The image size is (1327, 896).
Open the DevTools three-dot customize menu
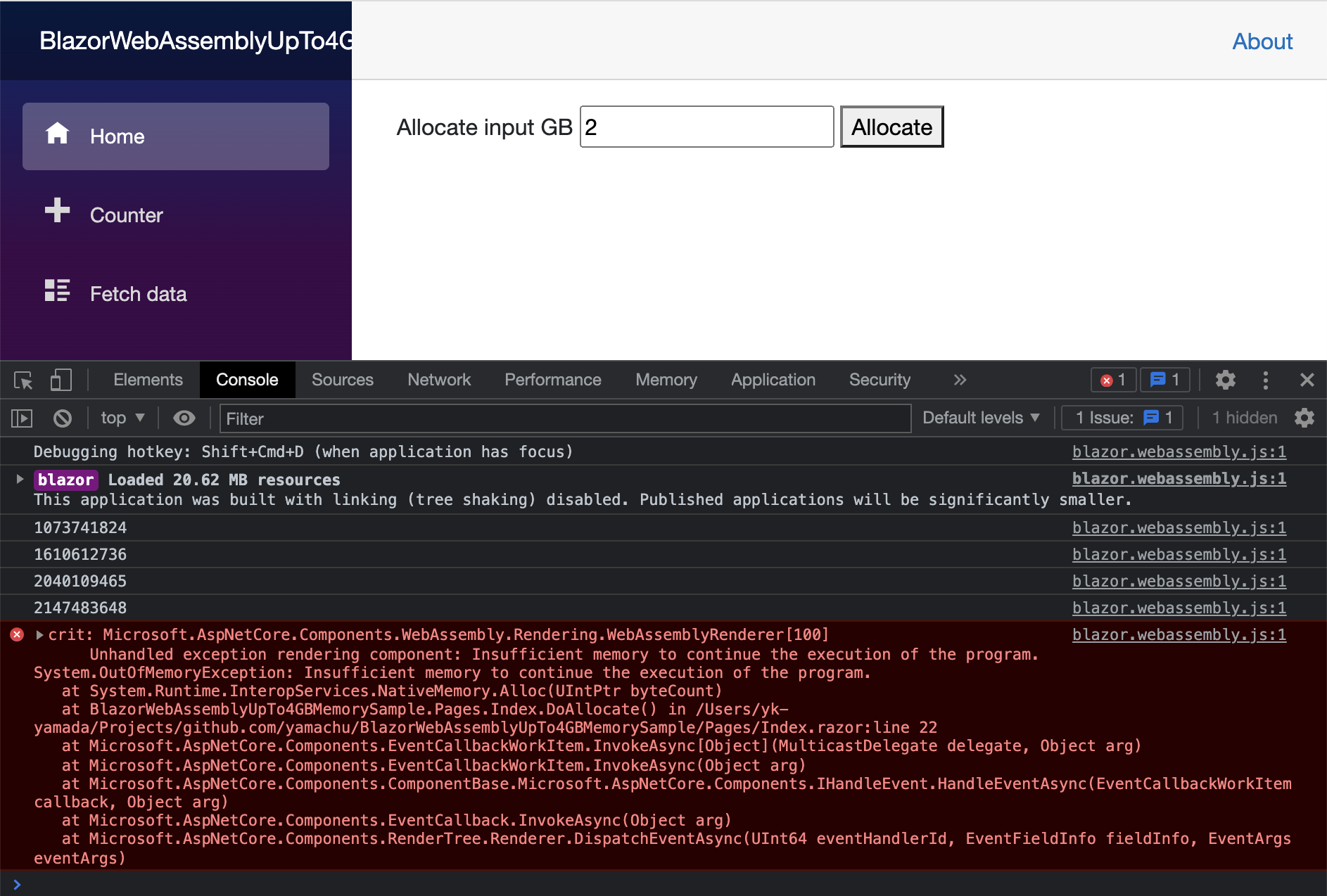[x=1266, y=380]
